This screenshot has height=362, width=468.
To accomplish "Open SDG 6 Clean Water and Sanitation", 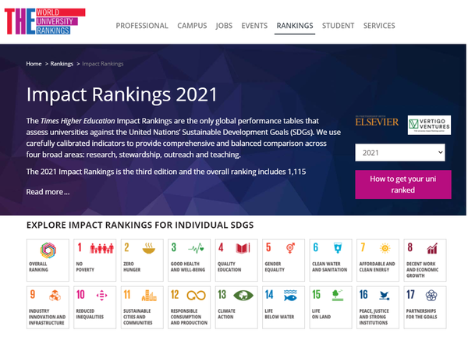I will [x=330, y=260].
